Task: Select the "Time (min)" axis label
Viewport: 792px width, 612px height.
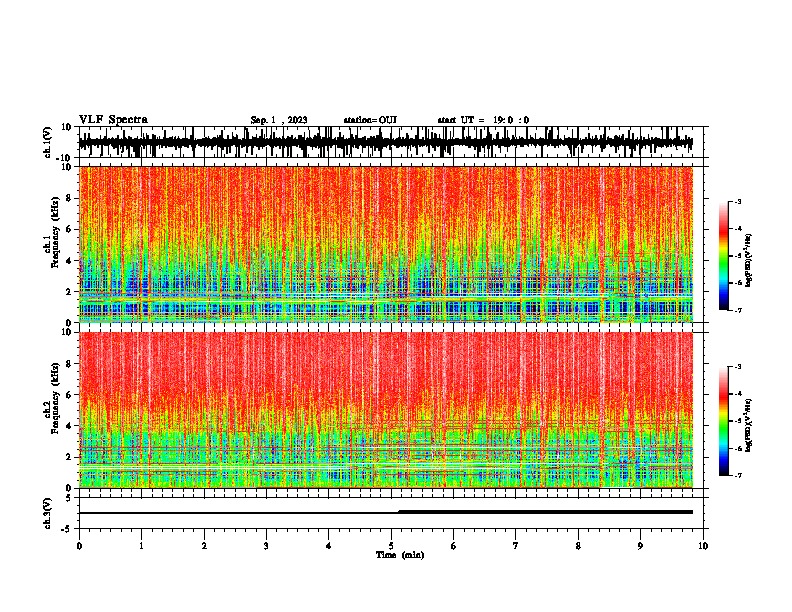Action: click(400, 555)
